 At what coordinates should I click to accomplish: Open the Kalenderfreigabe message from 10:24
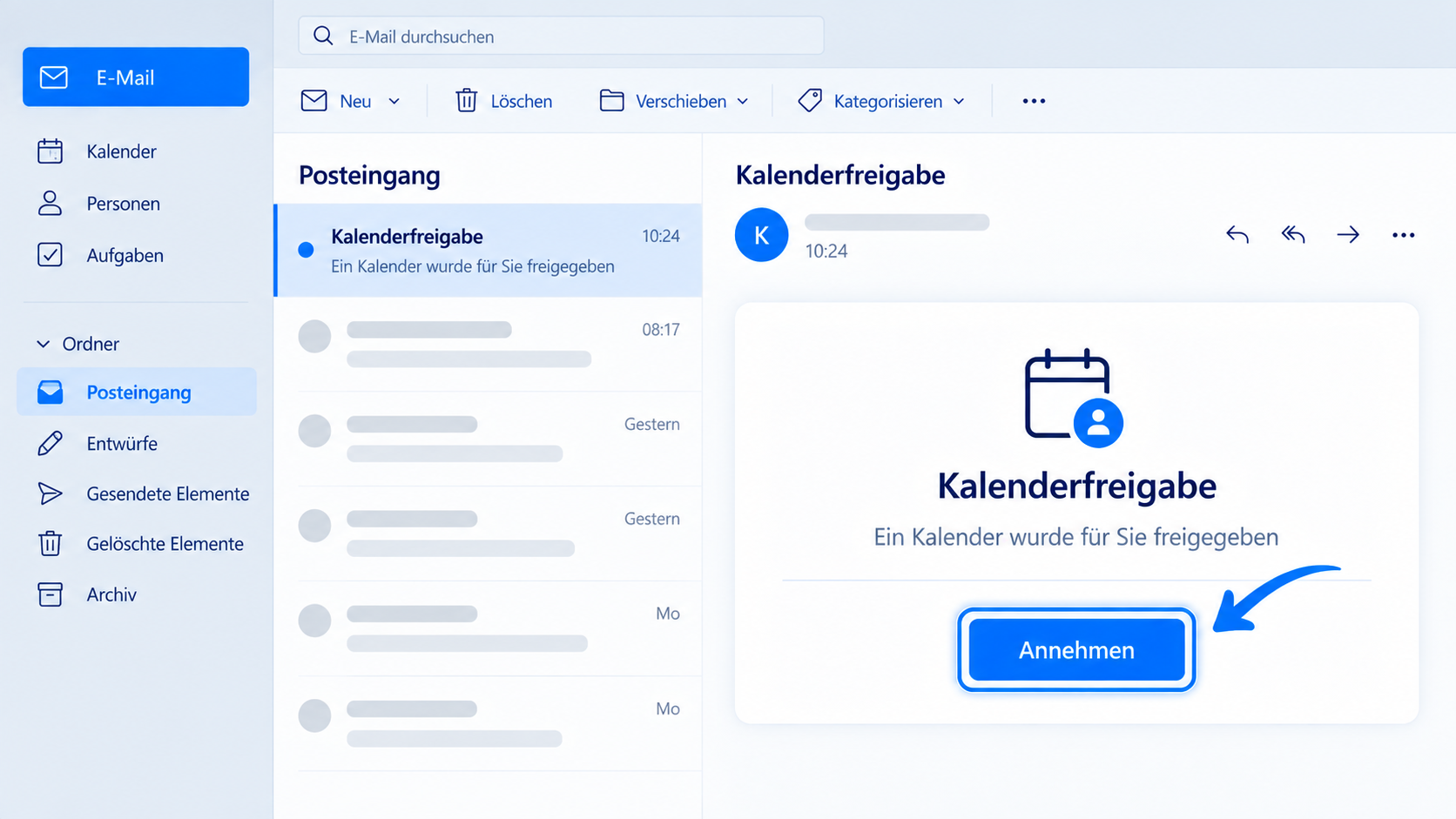click(489, 251)
